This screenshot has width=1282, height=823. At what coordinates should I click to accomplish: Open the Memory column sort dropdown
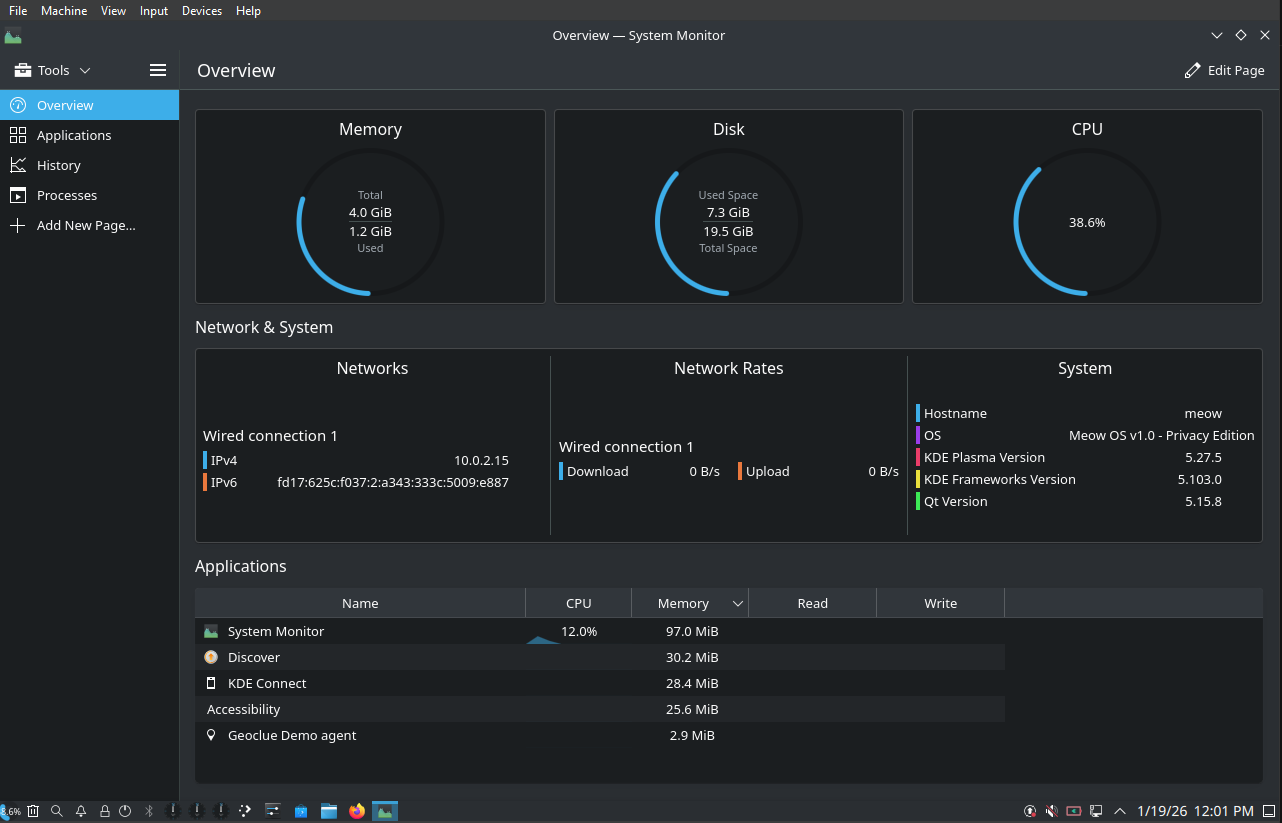point(737,603)
